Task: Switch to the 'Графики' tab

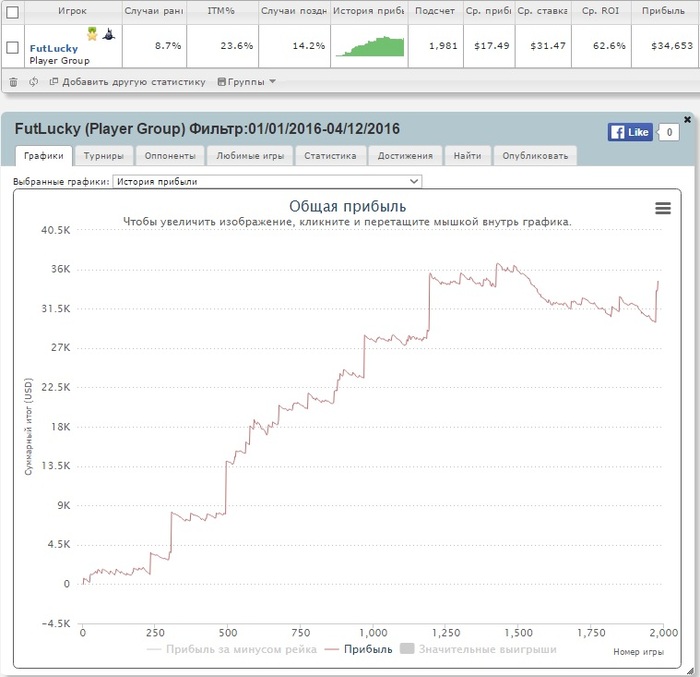Action: pos(44,156)
